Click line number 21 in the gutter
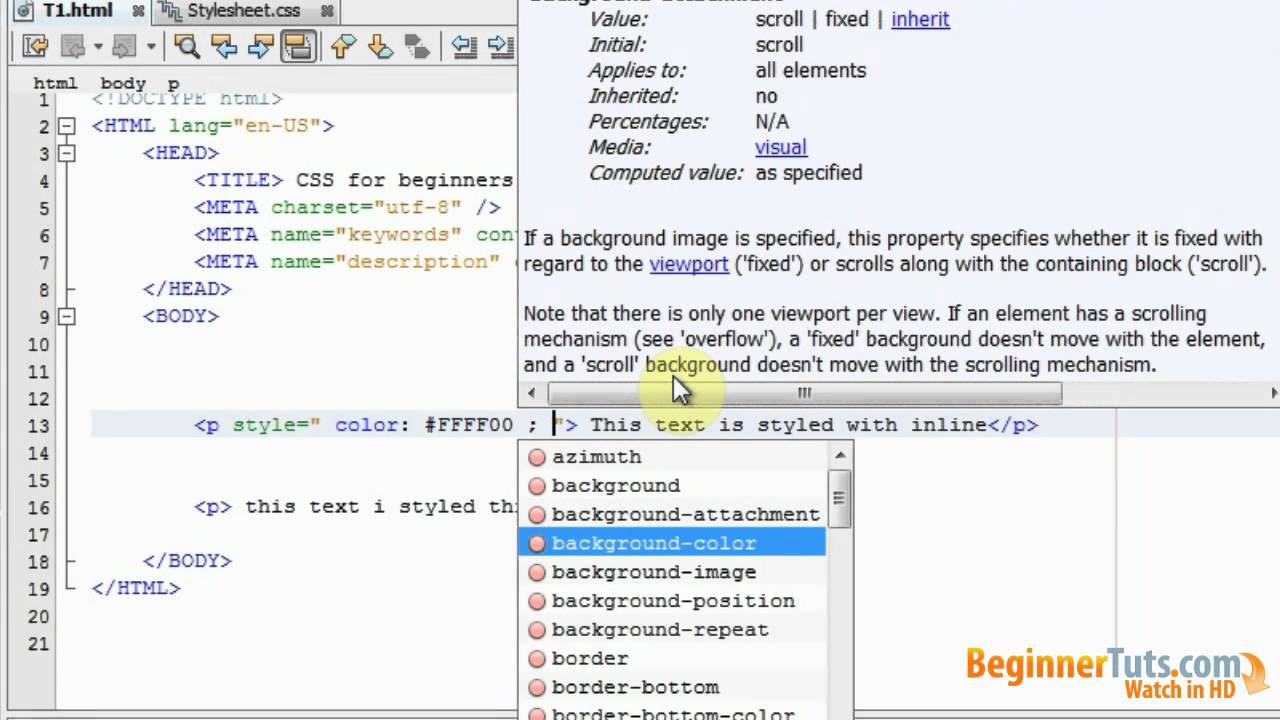 coord(38,643)
